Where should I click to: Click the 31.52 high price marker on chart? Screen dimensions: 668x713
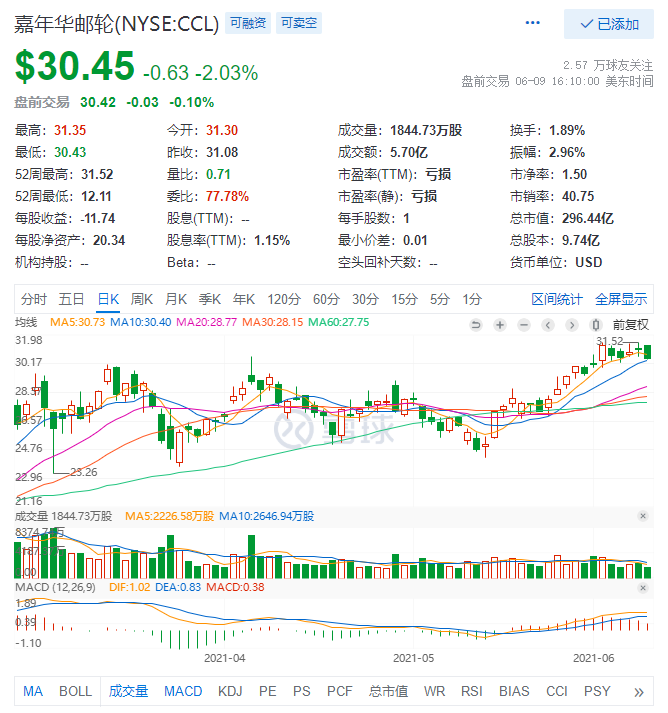609,341
